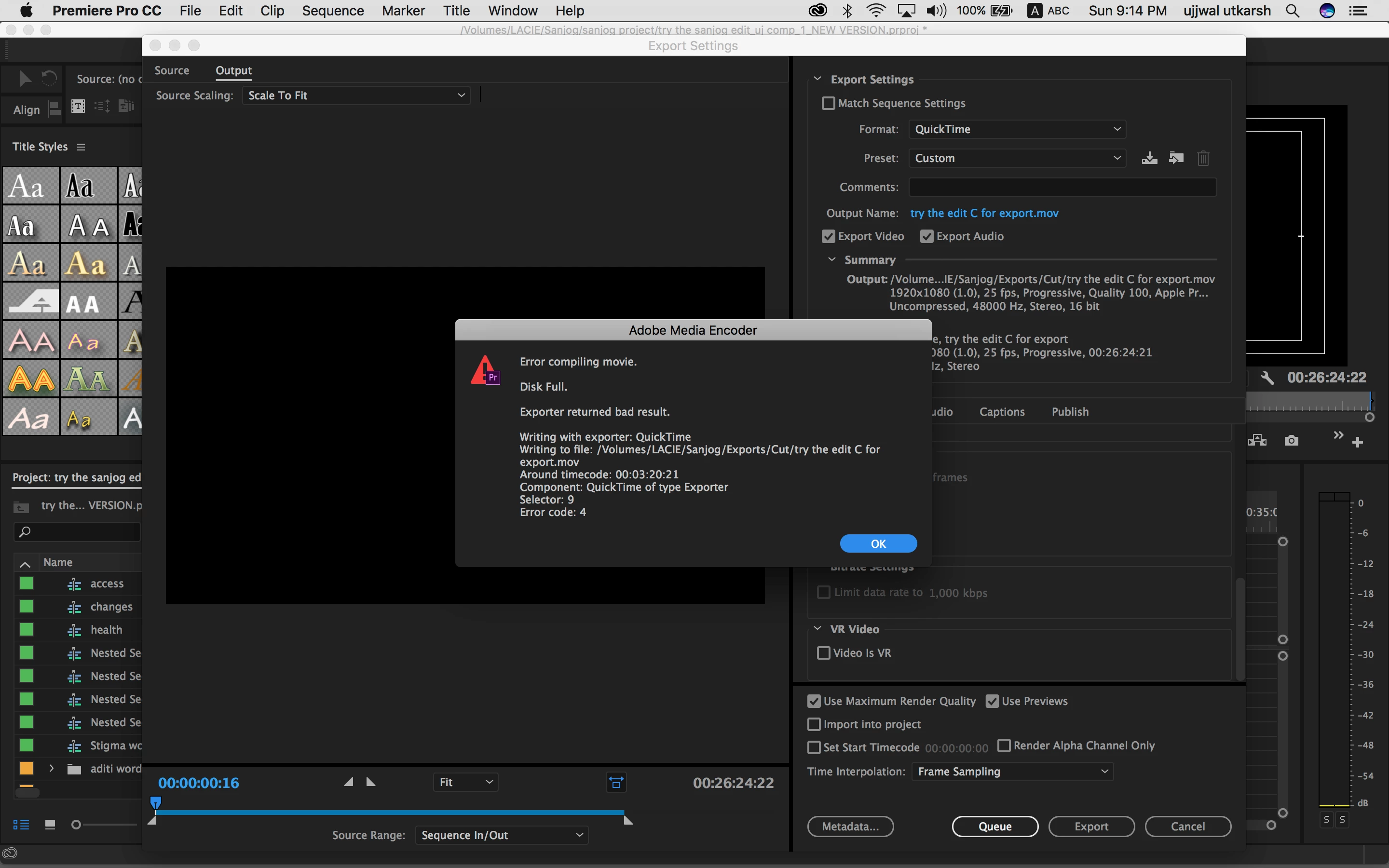Click the Export Frame camera icon

tap(1291, 440)
